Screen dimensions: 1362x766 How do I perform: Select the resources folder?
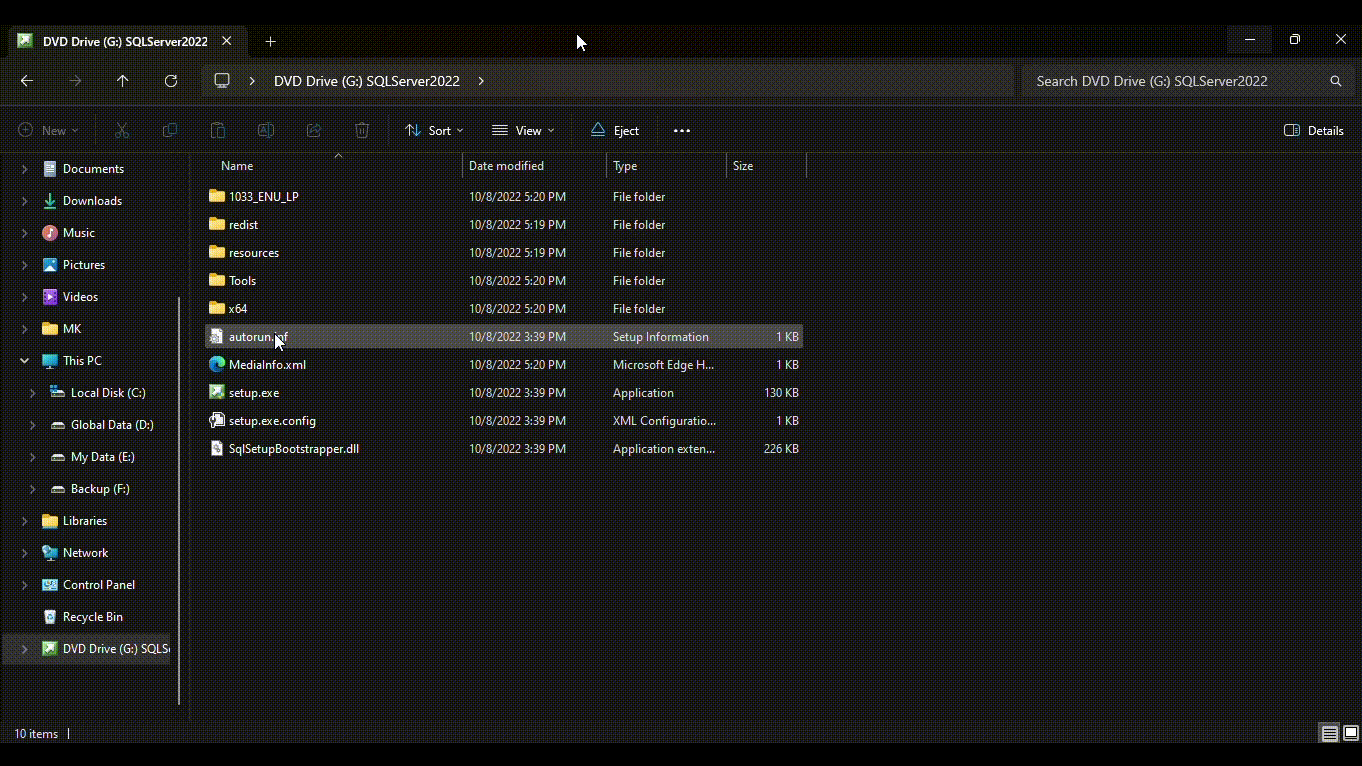pyautogui.click(x=504, y=252)
